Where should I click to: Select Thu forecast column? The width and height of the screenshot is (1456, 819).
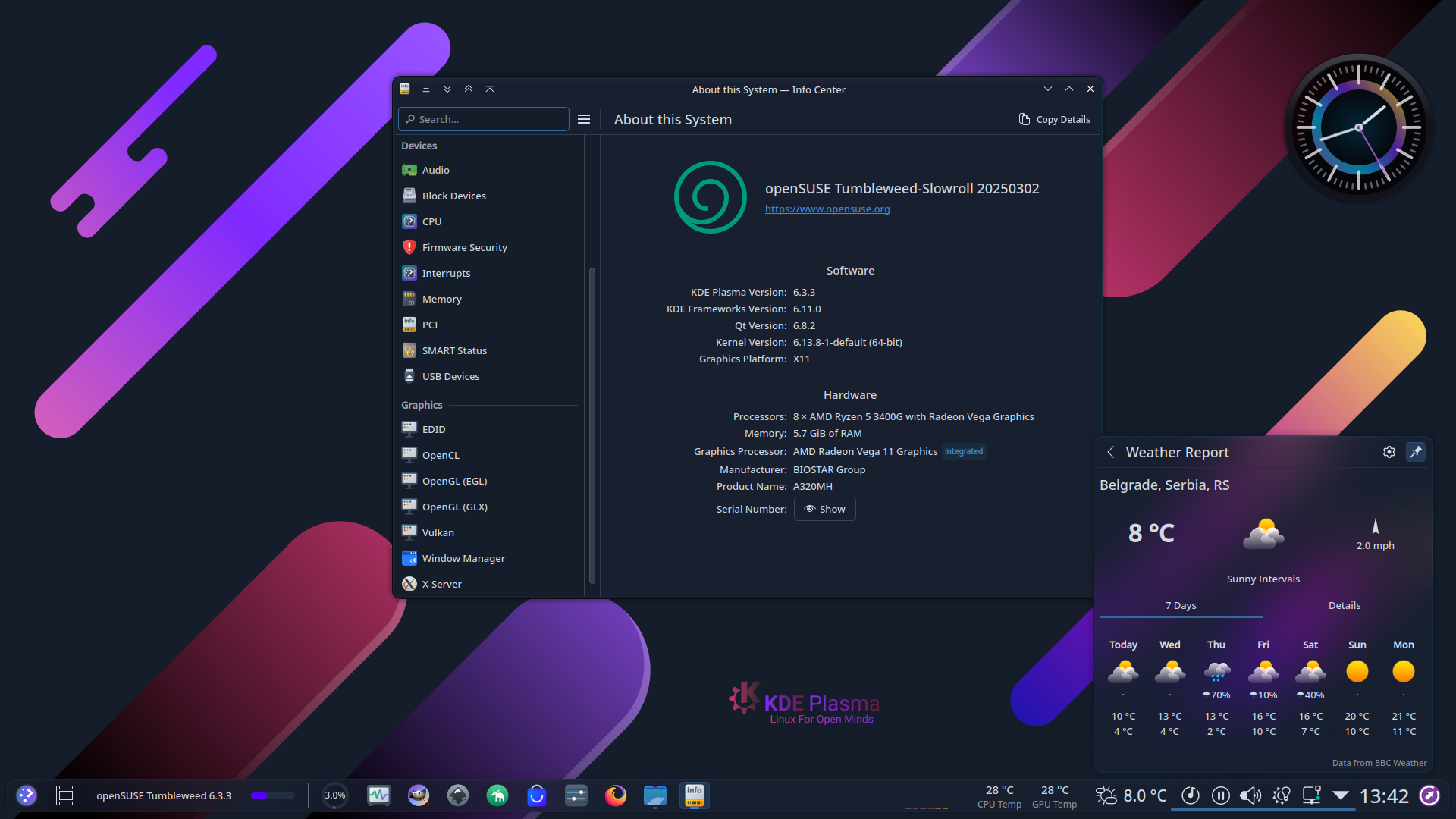coord(1216,688)
